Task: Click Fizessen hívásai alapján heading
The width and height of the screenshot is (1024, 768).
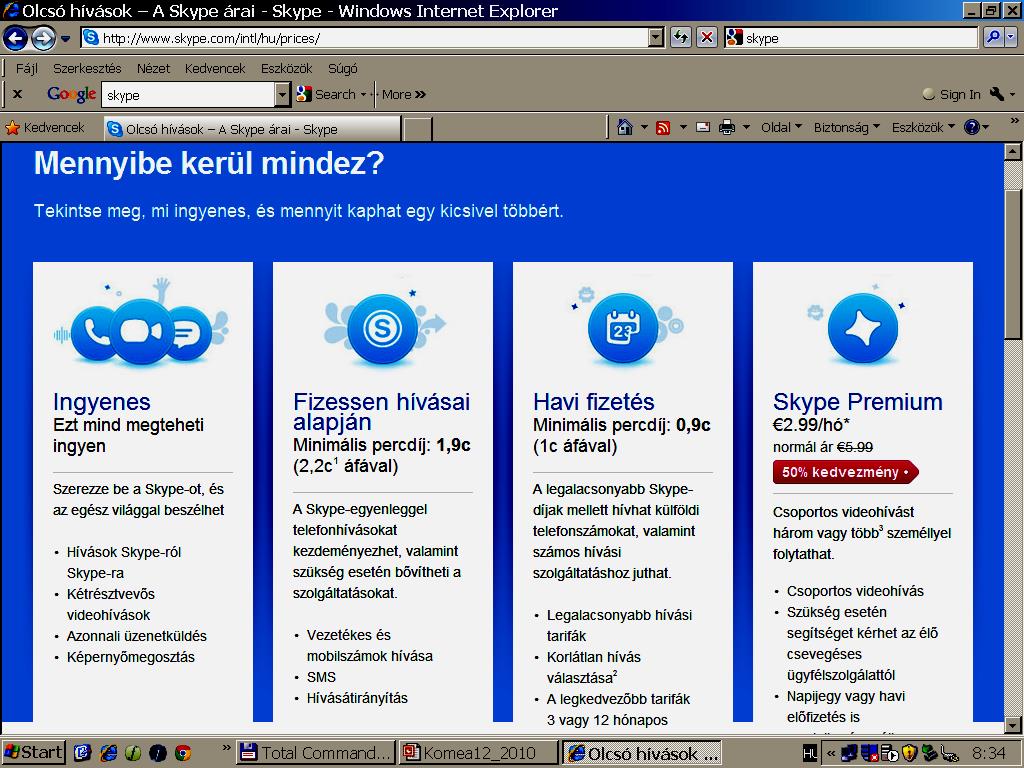Action: [x=381, y=411]
